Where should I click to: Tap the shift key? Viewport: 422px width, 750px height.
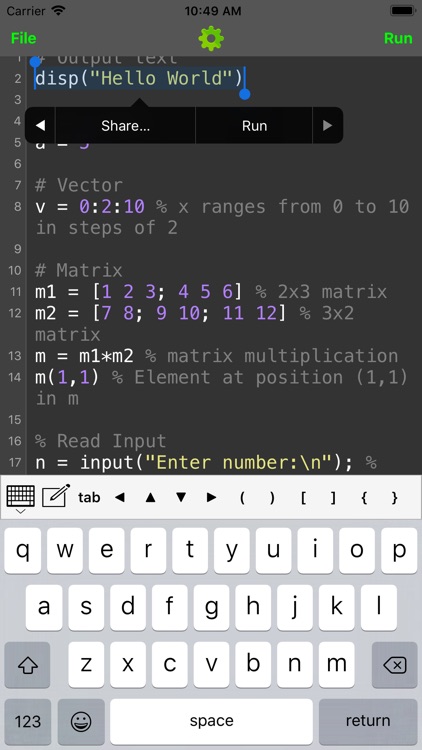pos(27,665)
